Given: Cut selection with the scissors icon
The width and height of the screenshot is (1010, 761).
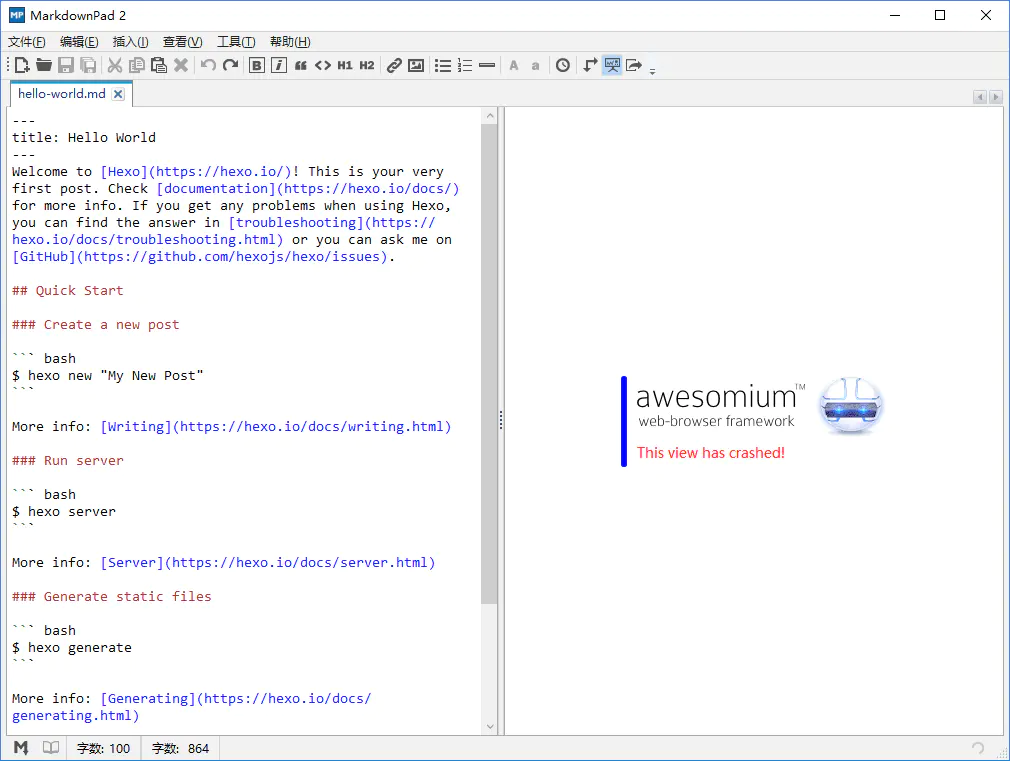Looking at the screenshot, I should point(115,65).
